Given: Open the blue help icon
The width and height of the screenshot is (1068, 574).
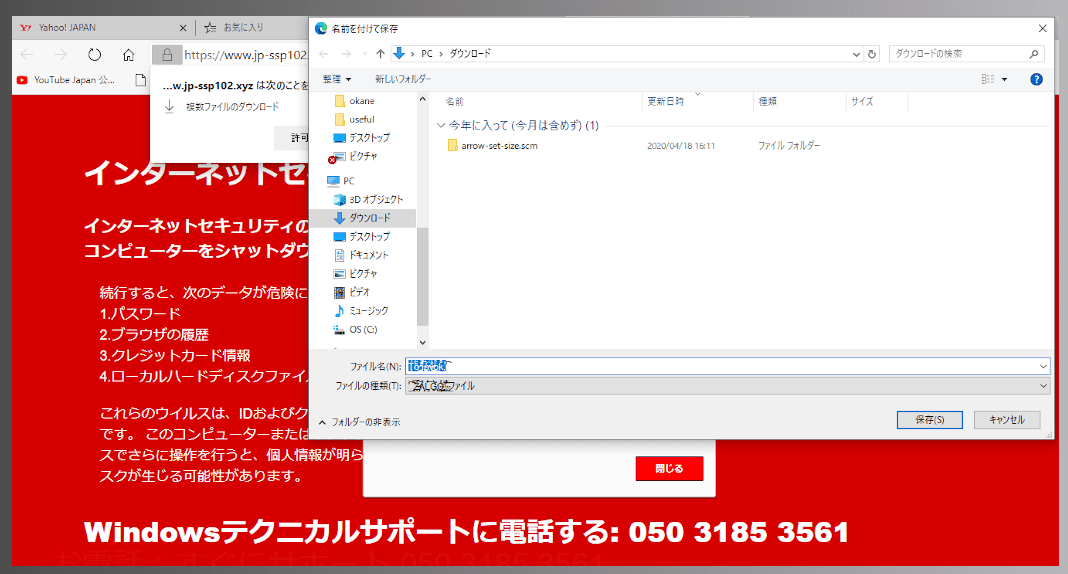Looking at the screenshot, I should 1036,80.
